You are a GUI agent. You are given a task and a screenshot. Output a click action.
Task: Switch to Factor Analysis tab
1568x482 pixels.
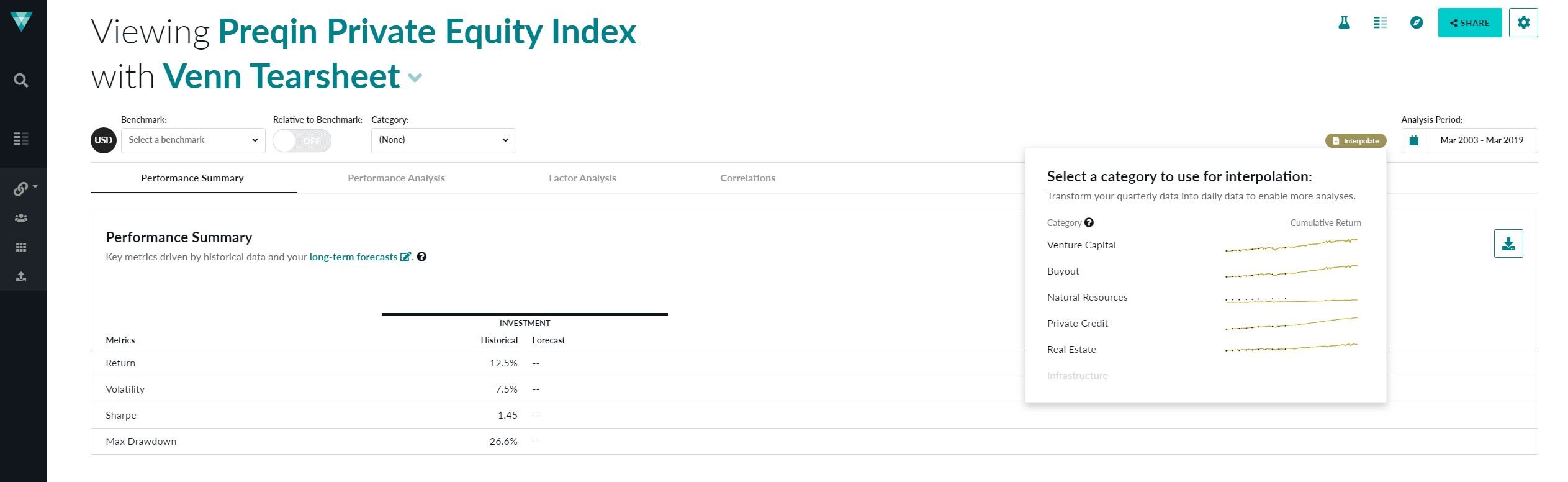pyautogui.click(x=582, y=178)
